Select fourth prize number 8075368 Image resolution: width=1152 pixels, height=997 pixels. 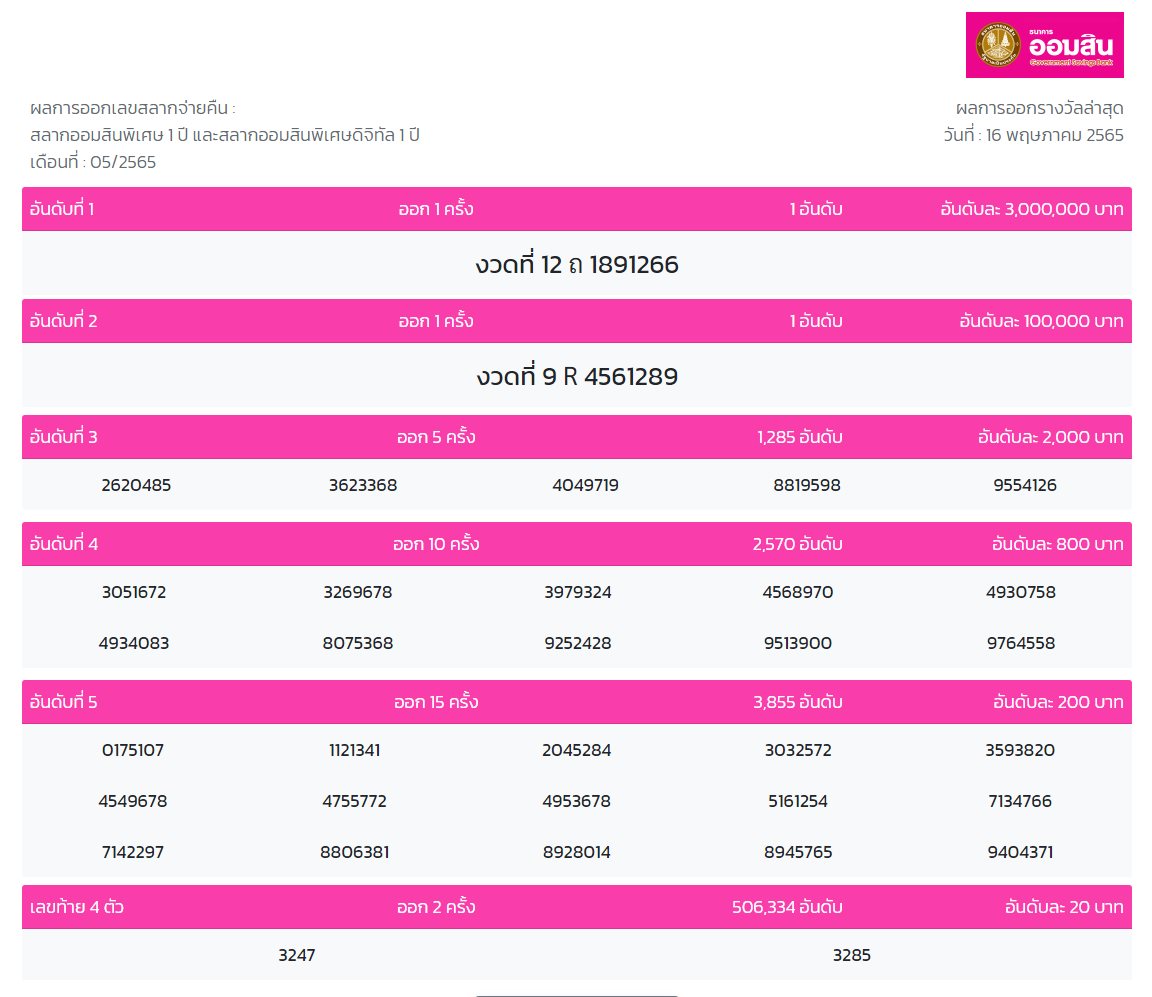click(x=358, y=644)
